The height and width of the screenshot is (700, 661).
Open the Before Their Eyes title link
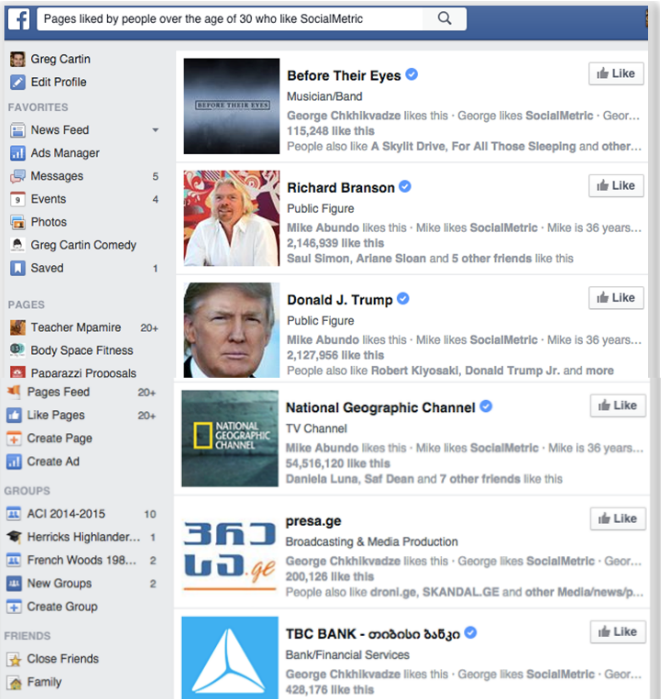tap(344, 75)
